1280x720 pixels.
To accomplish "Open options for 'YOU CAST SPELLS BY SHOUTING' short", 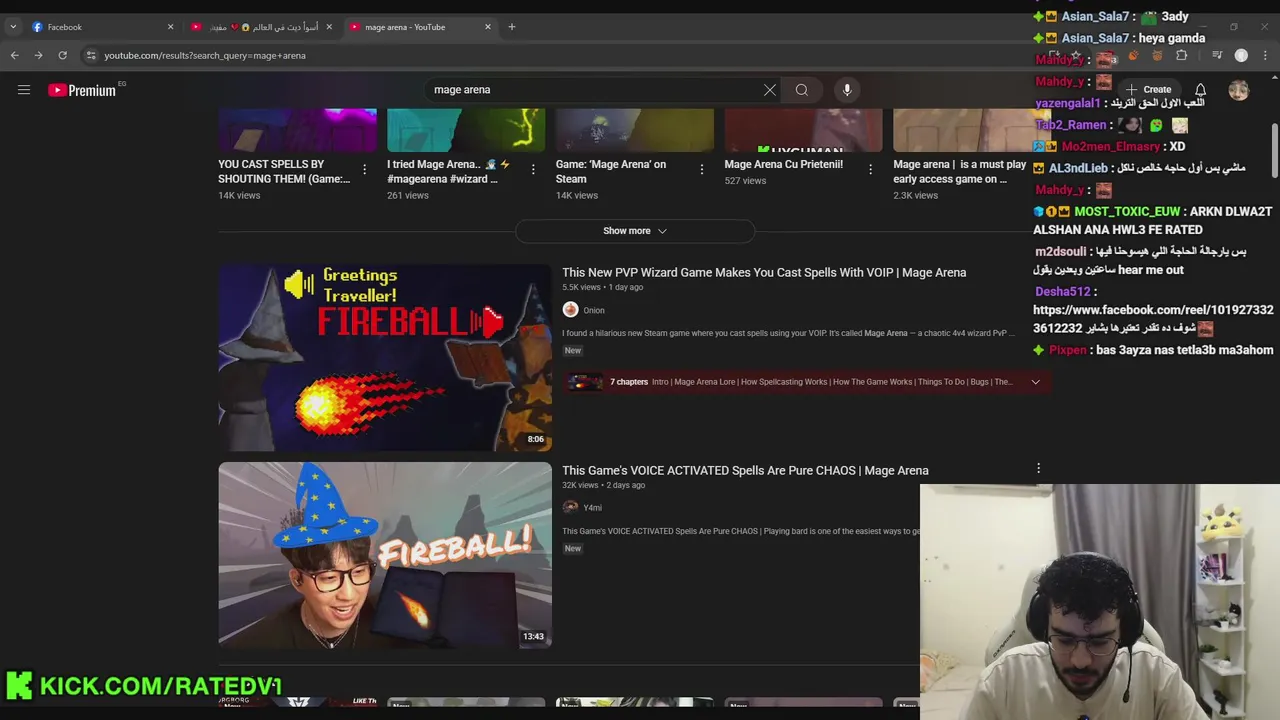I will tap(365, 169).
